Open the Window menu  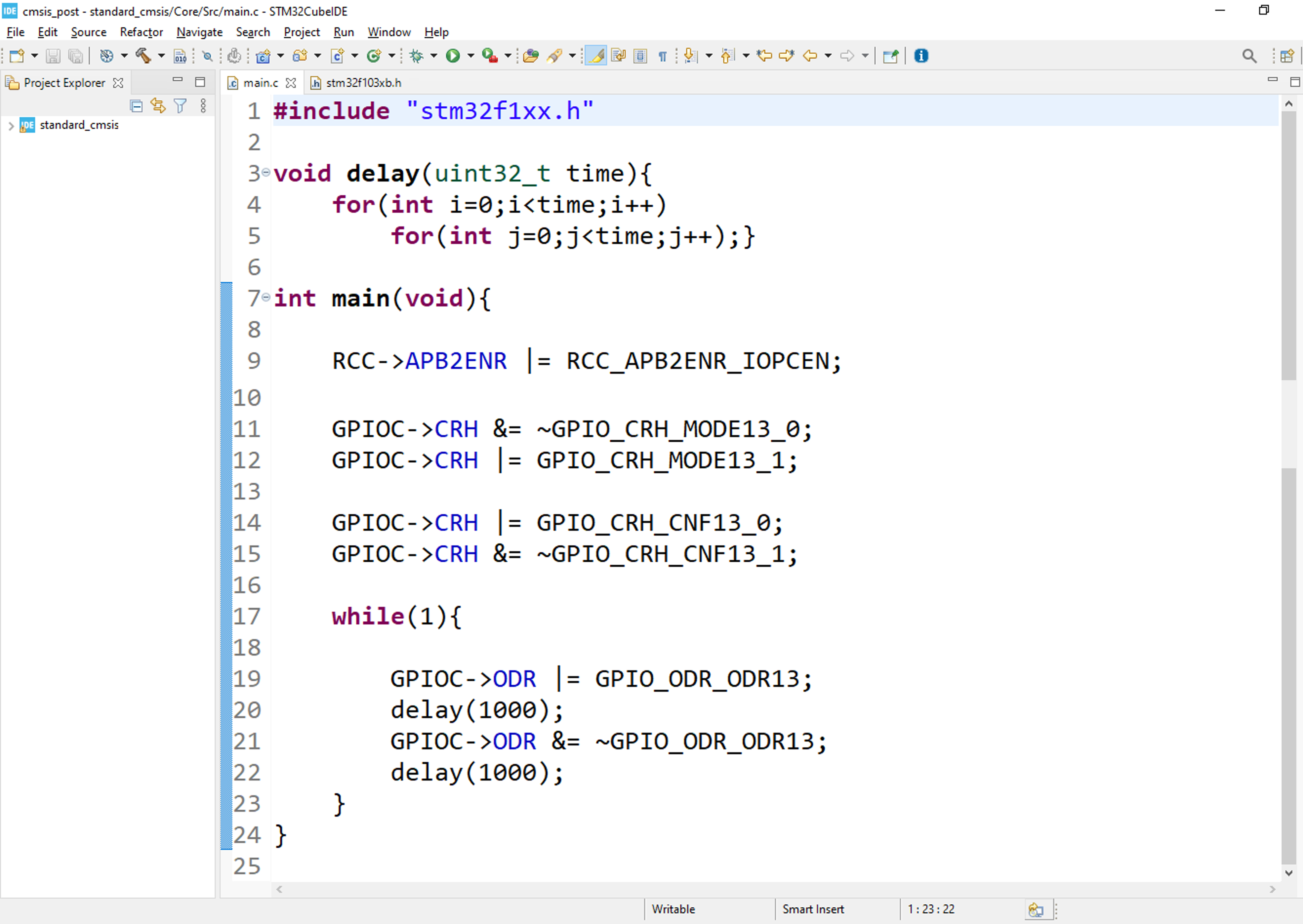pos(389,32)
